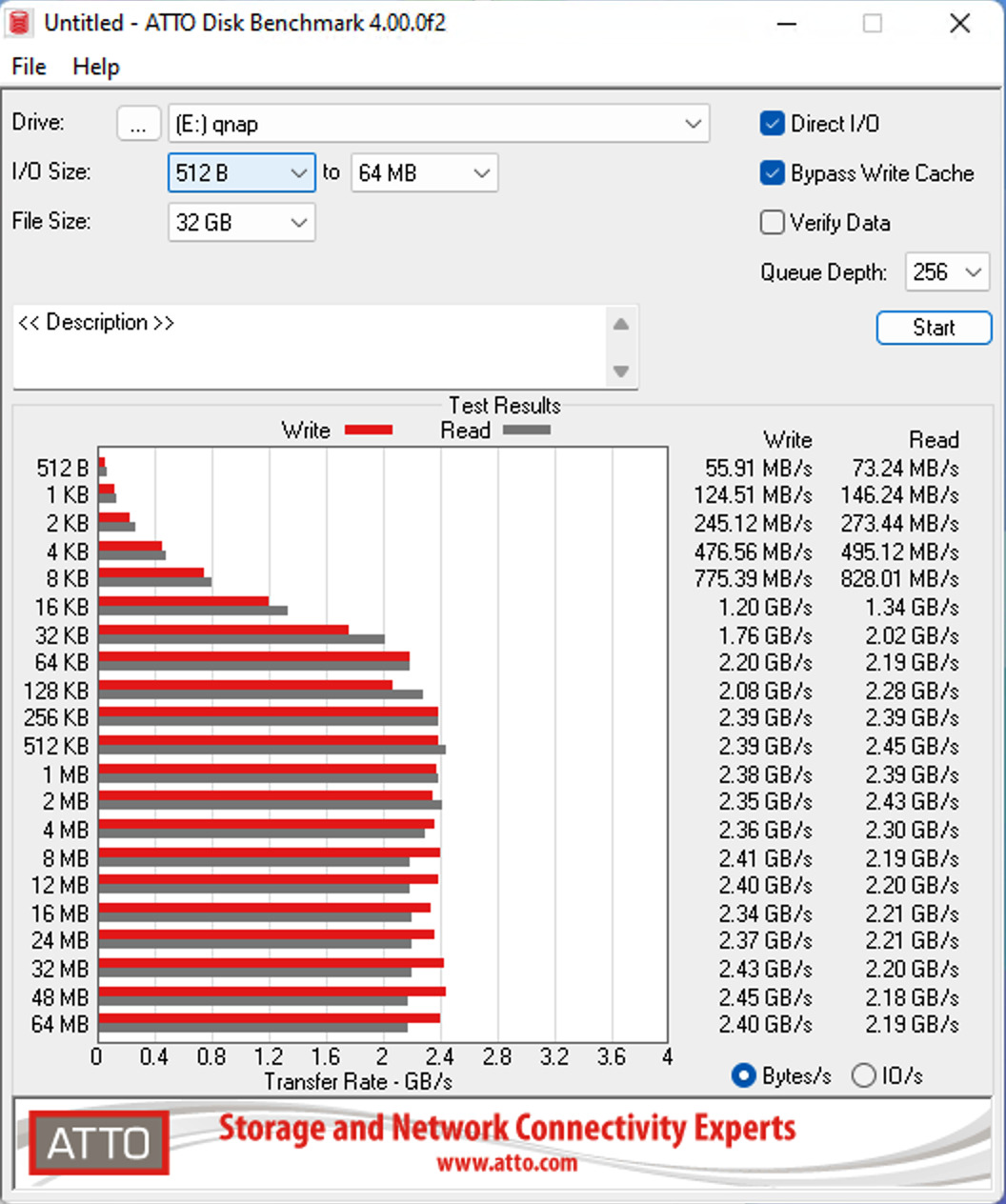Viewport: 1006px width, 1204px height.
Task: Click the 128 KB row label in chart
Action: [56, 691]
